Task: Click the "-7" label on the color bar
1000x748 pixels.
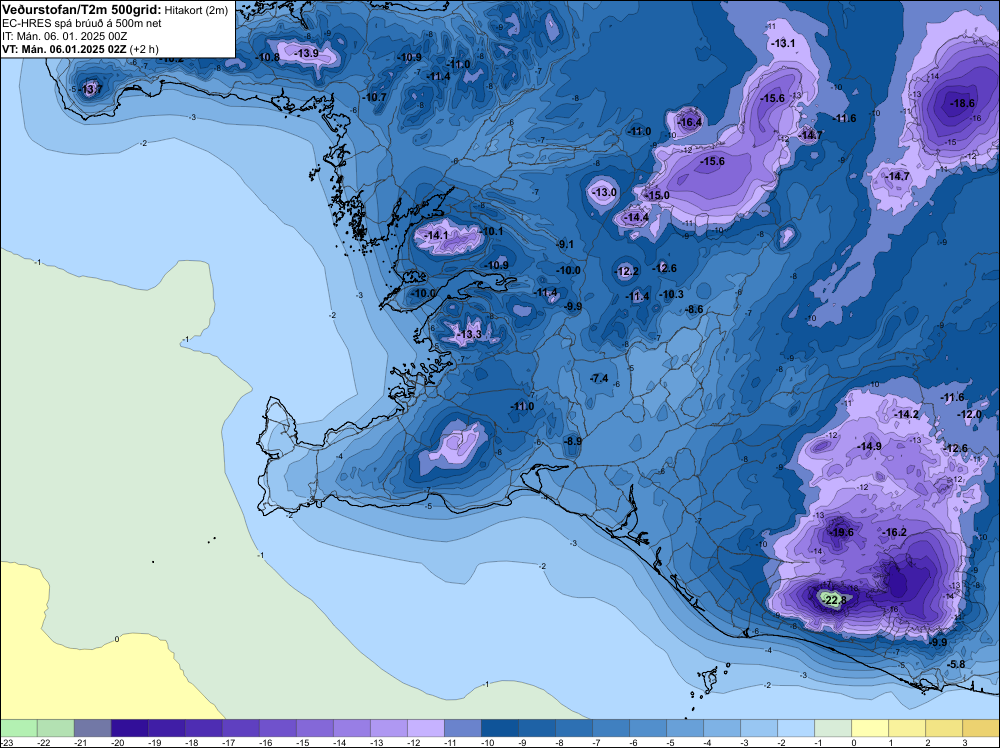Action: point(597,742)
